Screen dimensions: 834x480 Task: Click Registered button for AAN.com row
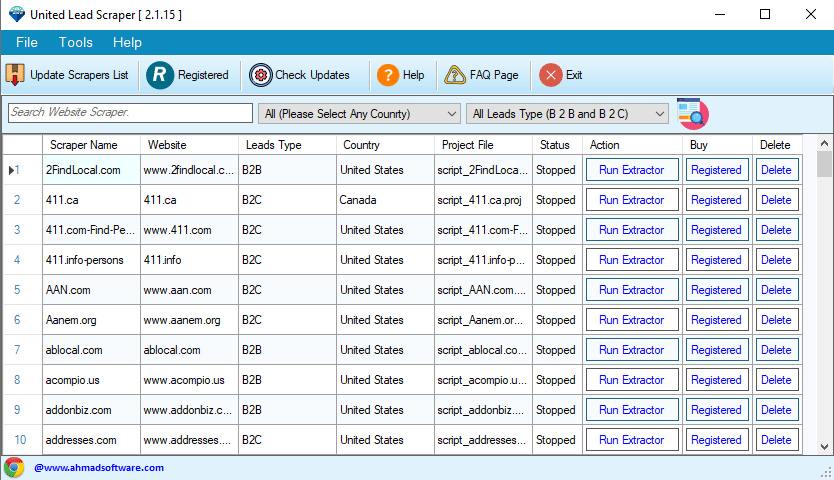[x=716, y=290]
